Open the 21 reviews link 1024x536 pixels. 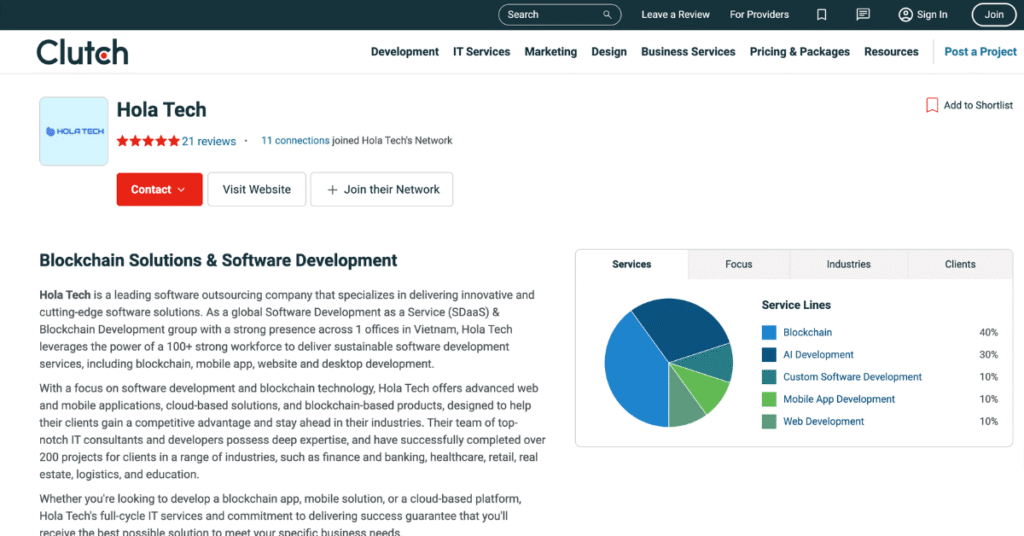point(209,141)
